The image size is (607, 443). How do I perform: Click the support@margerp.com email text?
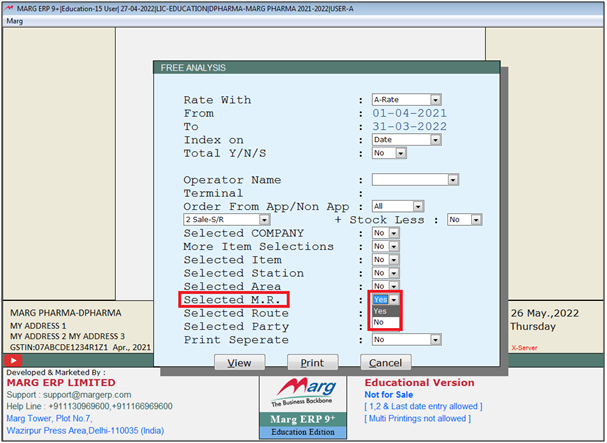coord(87,395)
